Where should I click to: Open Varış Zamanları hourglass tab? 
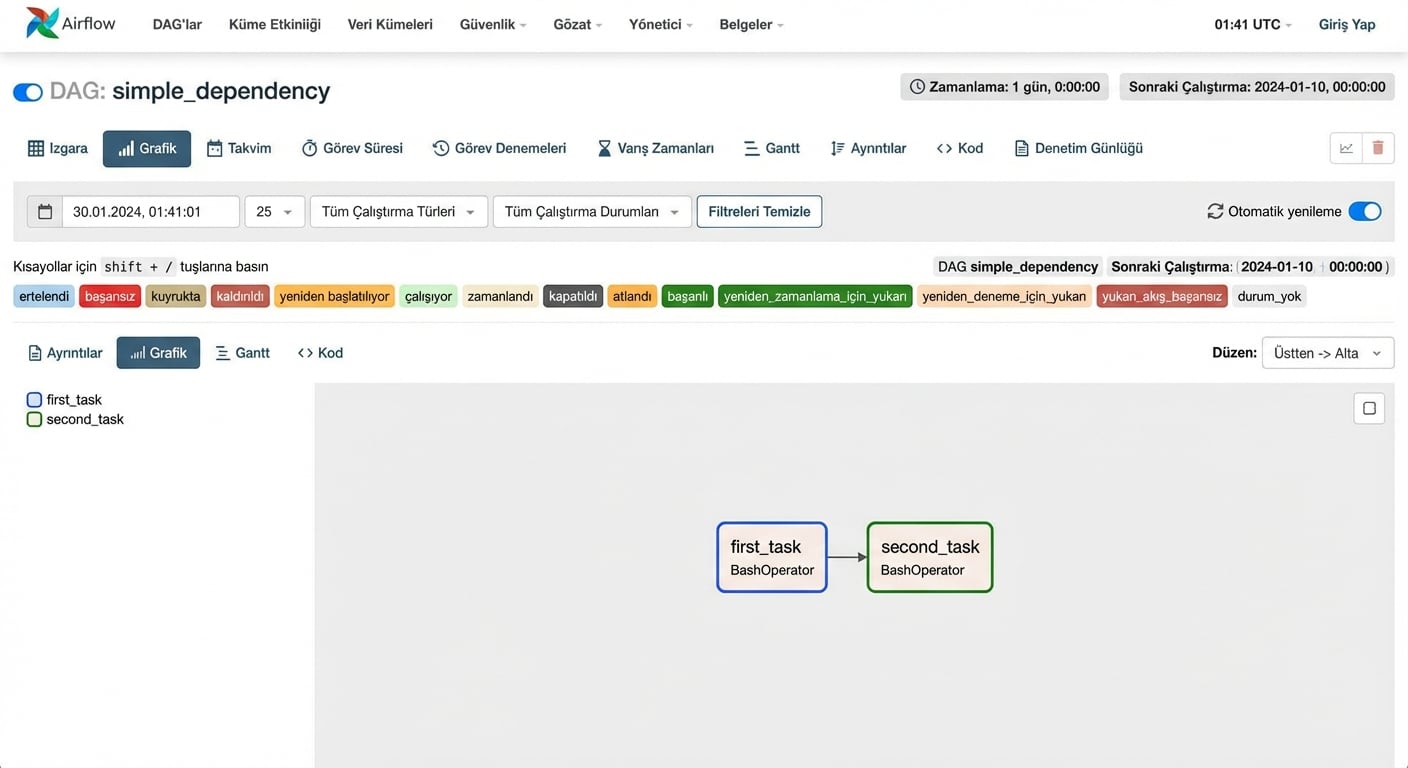click(655, 148)
